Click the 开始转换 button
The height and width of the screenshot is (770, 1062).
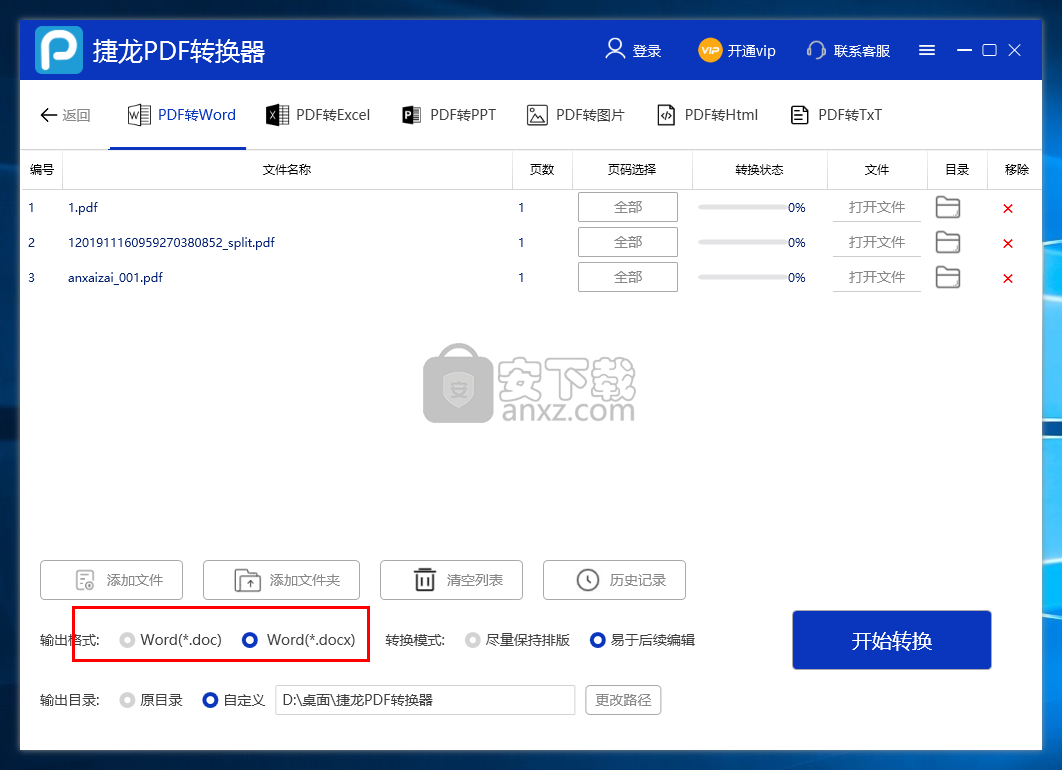pos(892,640)
